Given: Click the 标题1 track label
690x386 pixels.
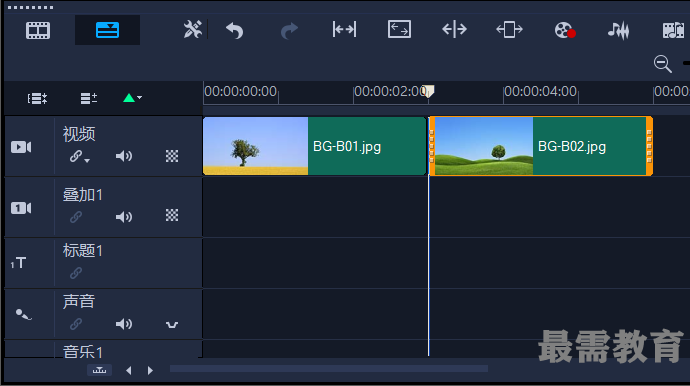Looking at the screenshot, I should tap(83, 250).
